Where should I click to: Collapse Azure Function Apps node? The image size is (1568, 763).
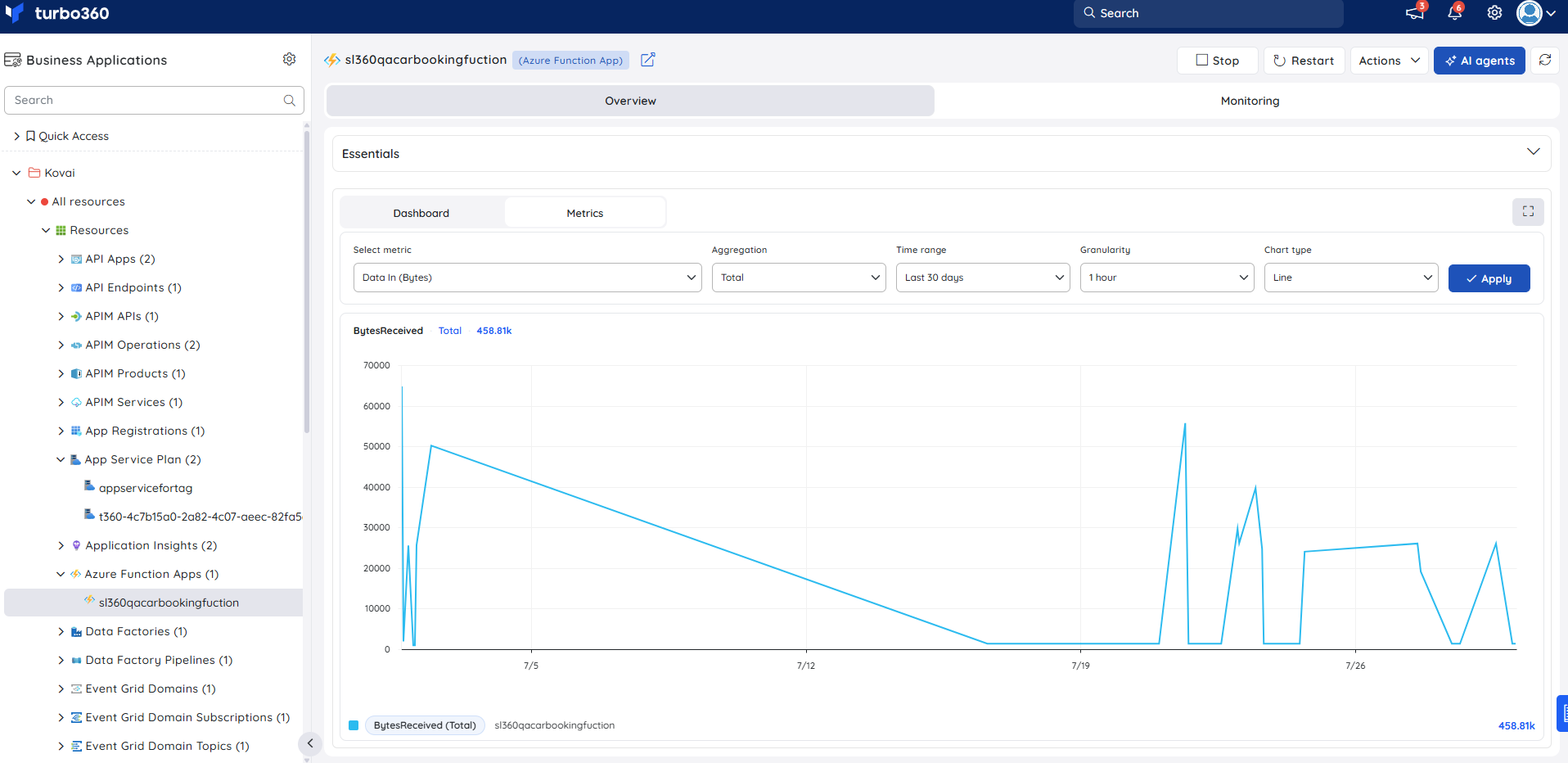60,574
